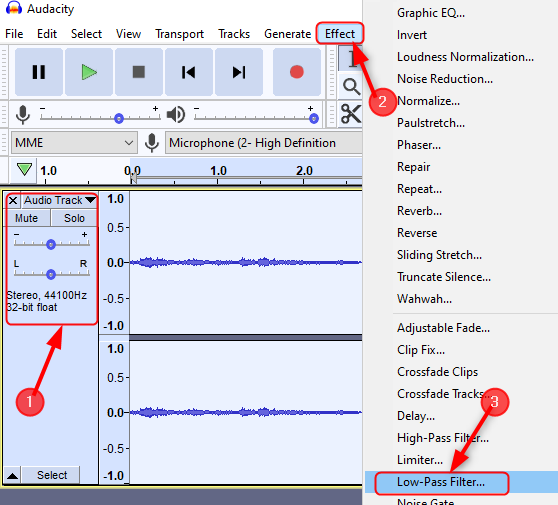This screenshot has height=505, width=558.
Task: Stop playback with the Stop button
Action: pyautogui.click(x=139, y=72)
